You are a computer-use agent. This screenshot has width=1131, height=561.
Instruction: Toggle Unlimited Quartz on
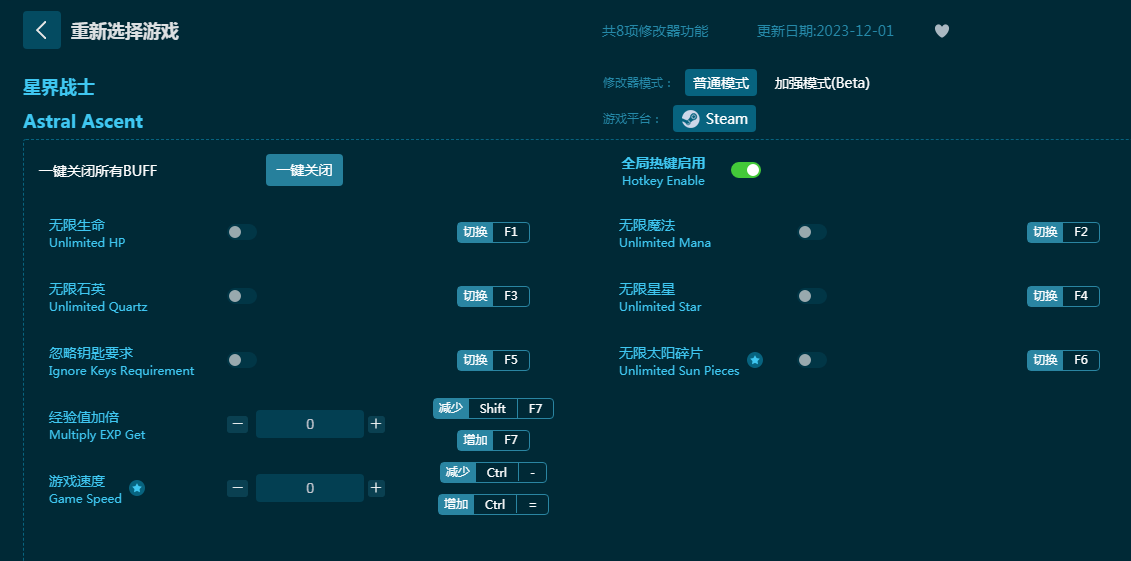click(241, 296)
